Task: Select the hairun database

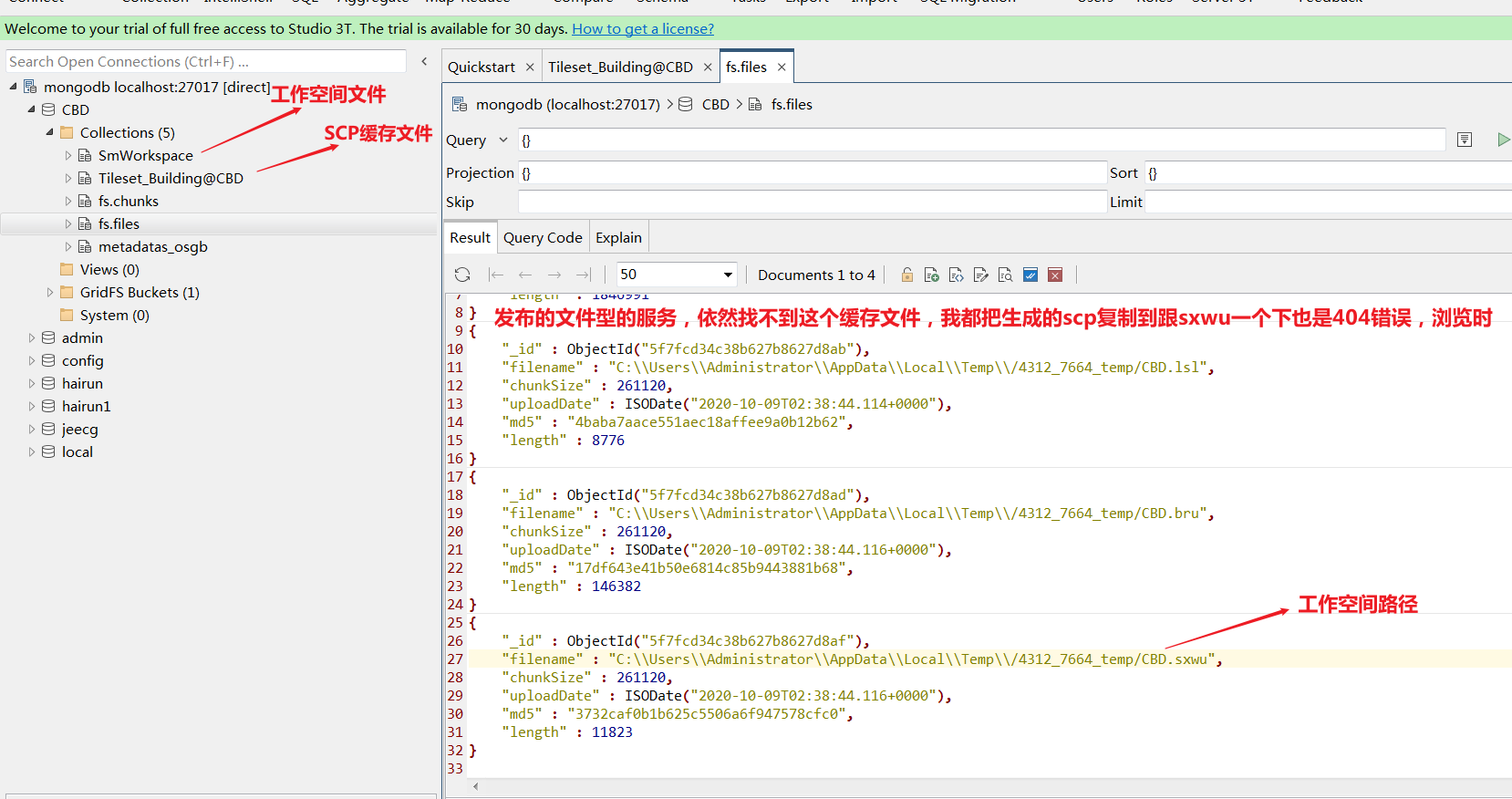Action: (82, 383)
